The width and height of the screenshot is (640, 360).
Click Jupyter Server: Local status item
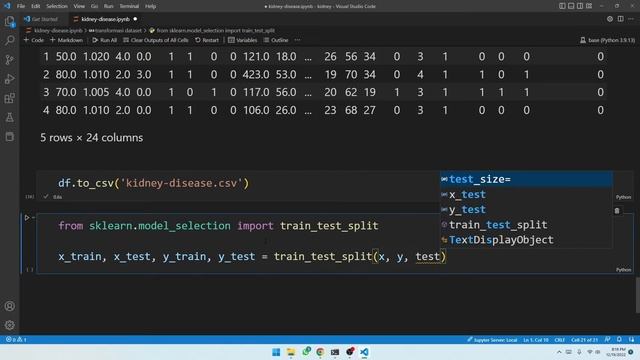[x=492, y=340]
